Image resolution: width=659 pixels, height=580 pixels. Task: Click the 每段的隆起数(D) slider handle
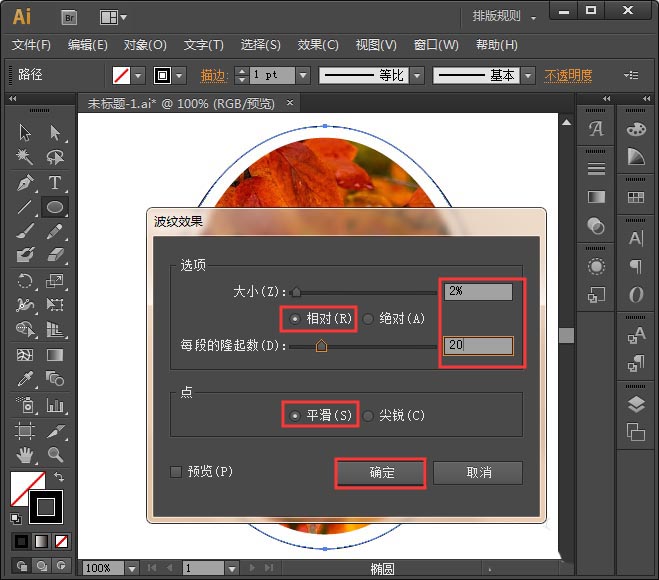(321, 345)
